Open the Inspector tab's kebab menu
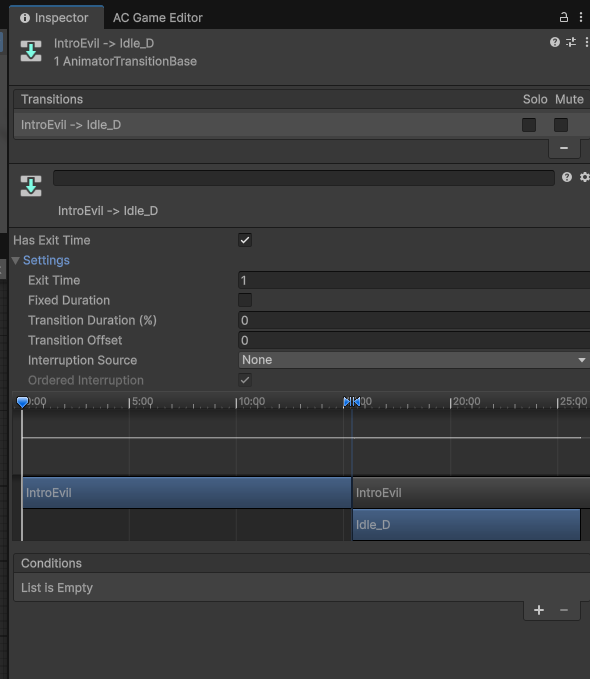Viewport: 590px width, 679px height. pyautogui.click(x=581, y=17)
